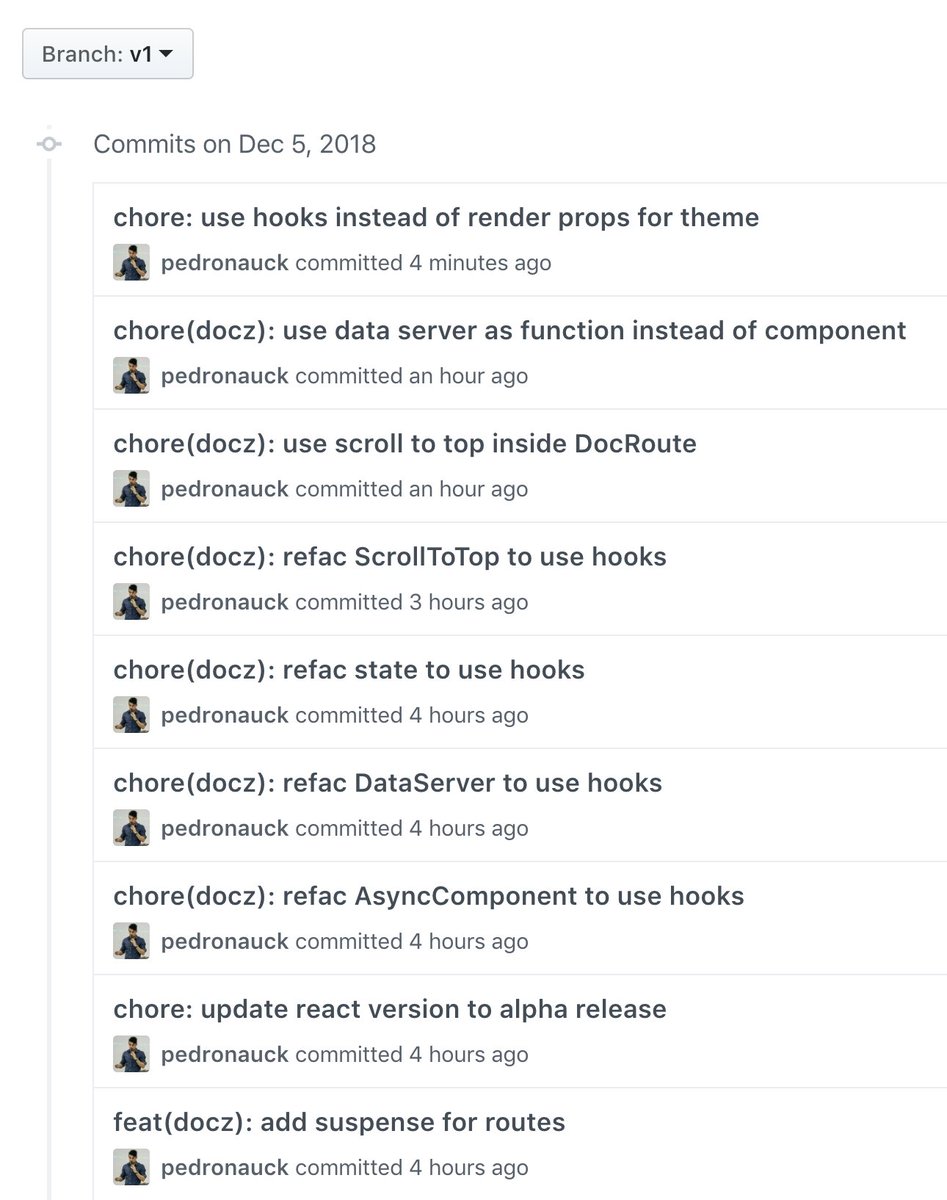Click the avatar on the state hooks commit

[131, 714]
